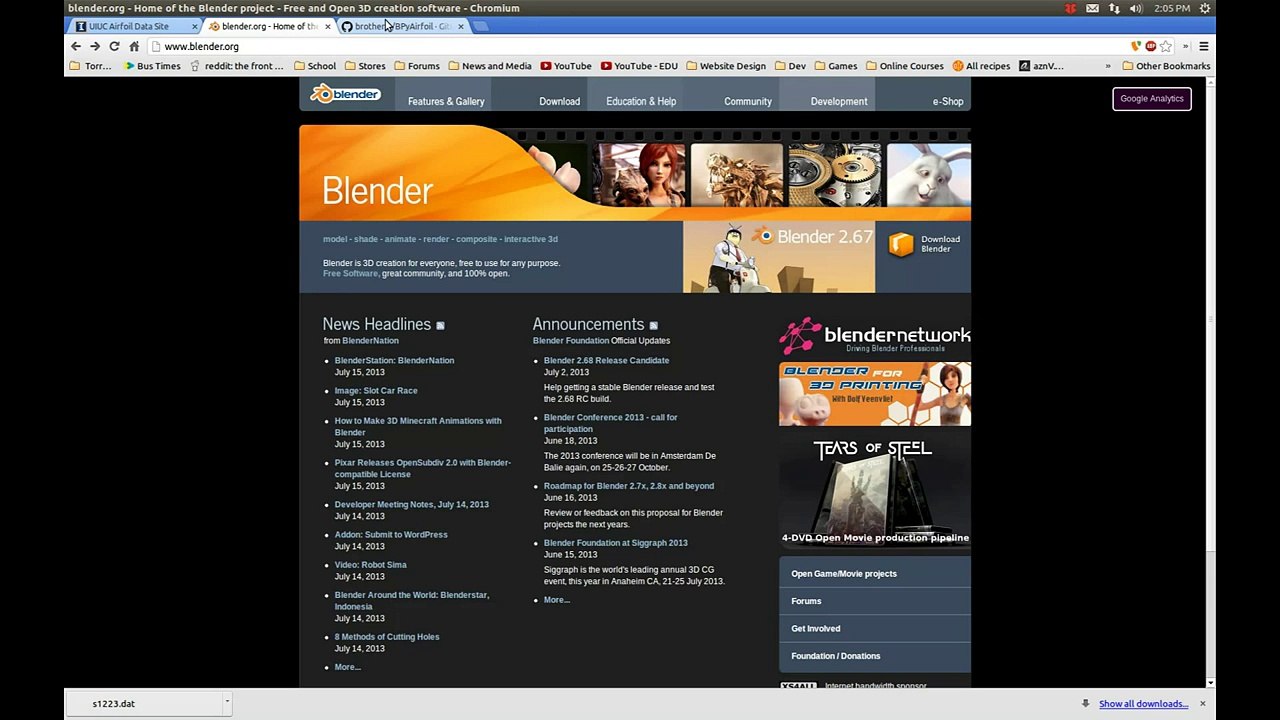
Task: Go back using the browser back arrow
Action: pos(75,46)
